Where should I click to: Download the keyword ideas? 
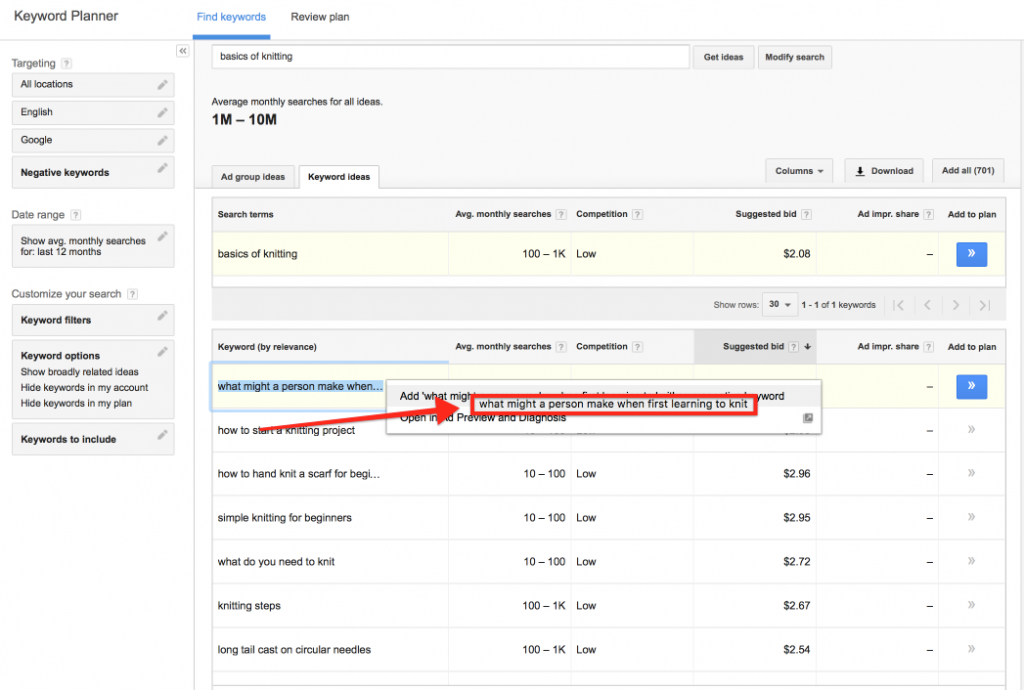(x=884, y=171)
